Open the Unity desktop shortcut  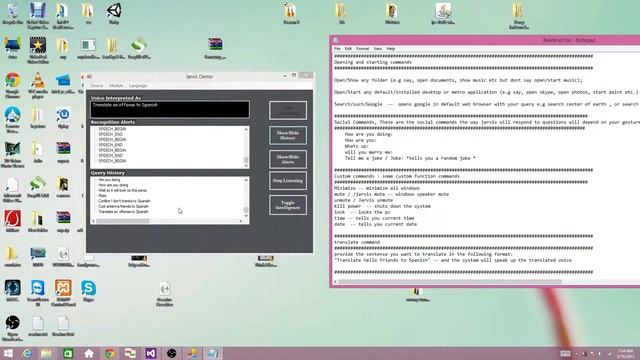coord(114,13)
